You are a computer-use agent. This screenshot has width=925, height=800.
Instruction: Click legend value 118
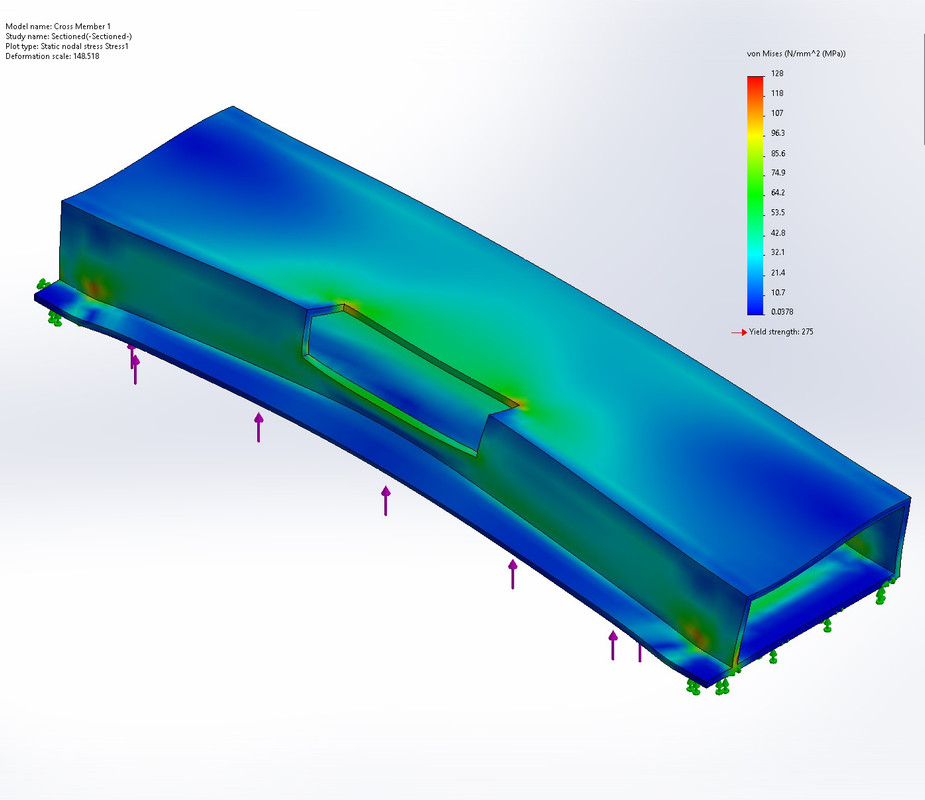point(777,94)
